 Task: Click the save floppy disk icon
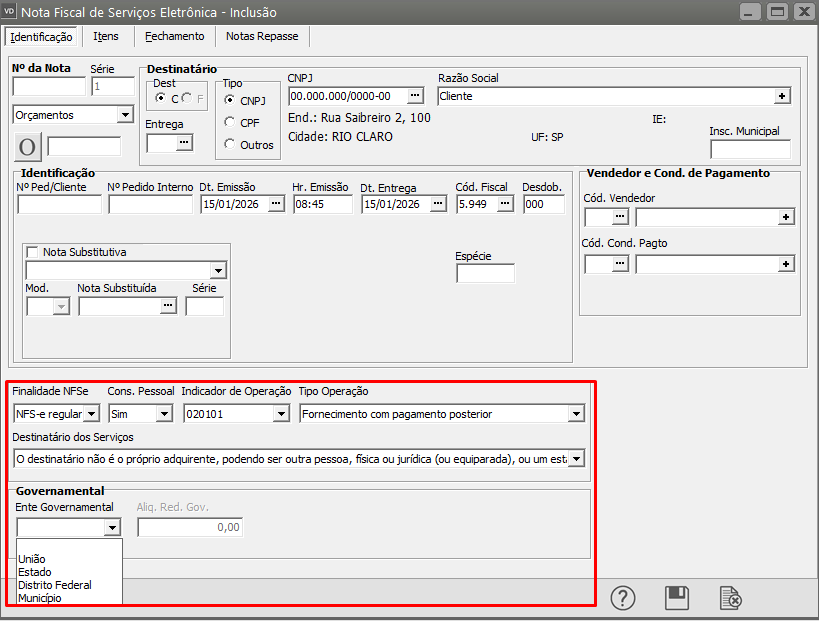677,598
